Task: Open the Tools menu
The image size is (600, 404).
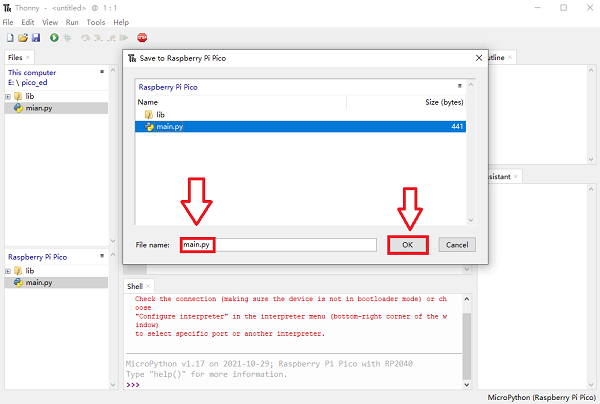Action: coord(96,22)
